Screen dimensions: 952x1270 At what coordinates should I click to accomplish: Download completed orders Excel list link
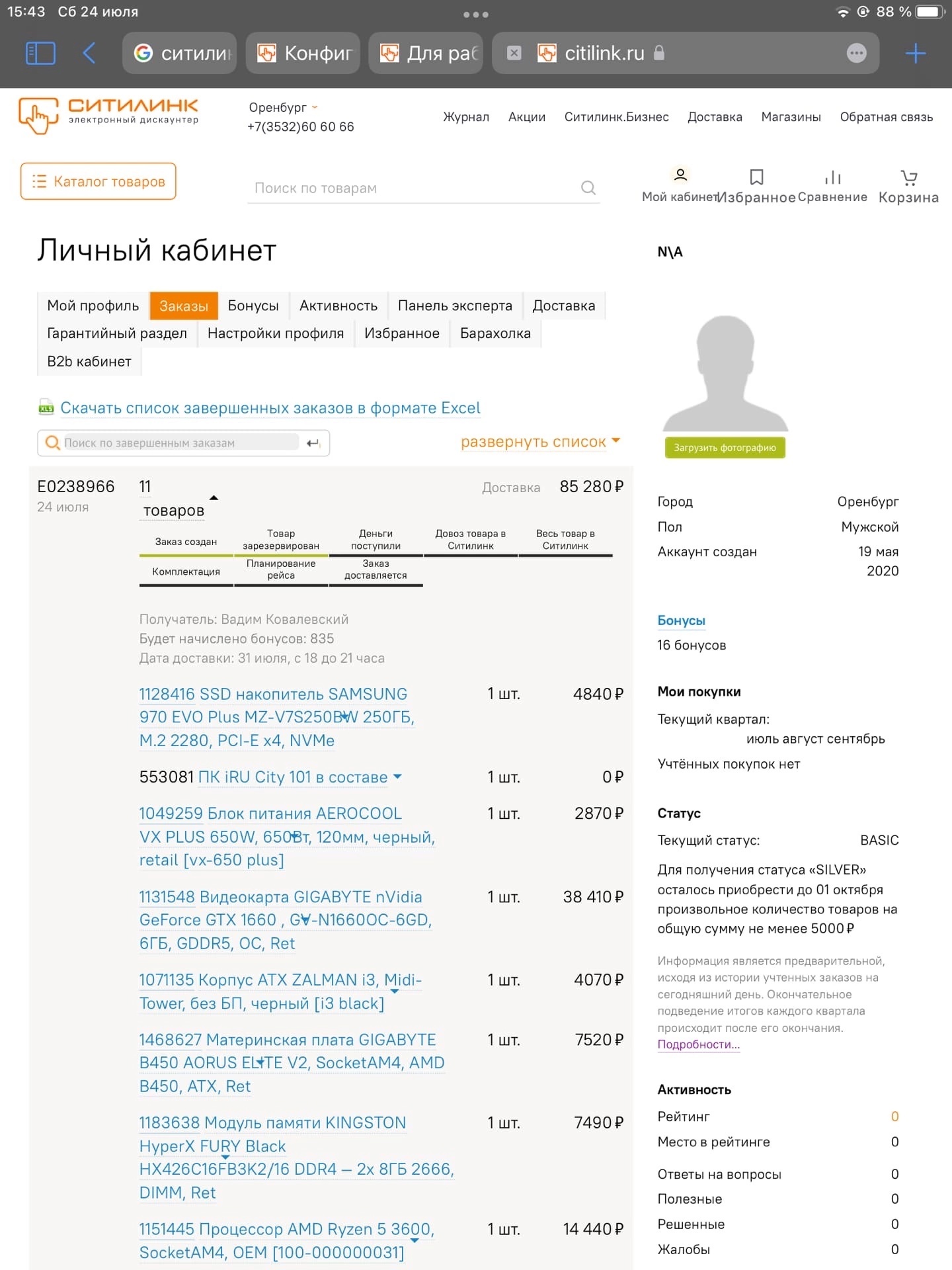[270, 408]
